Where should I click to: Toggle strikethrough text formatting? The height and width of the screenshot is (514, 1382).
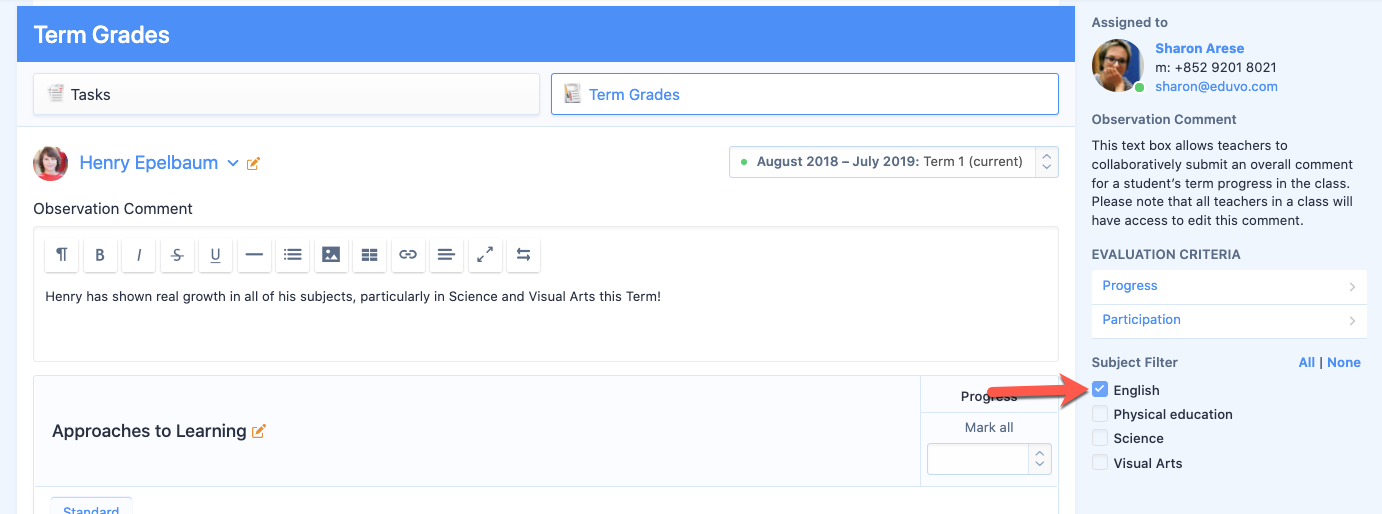pos(177,255)
